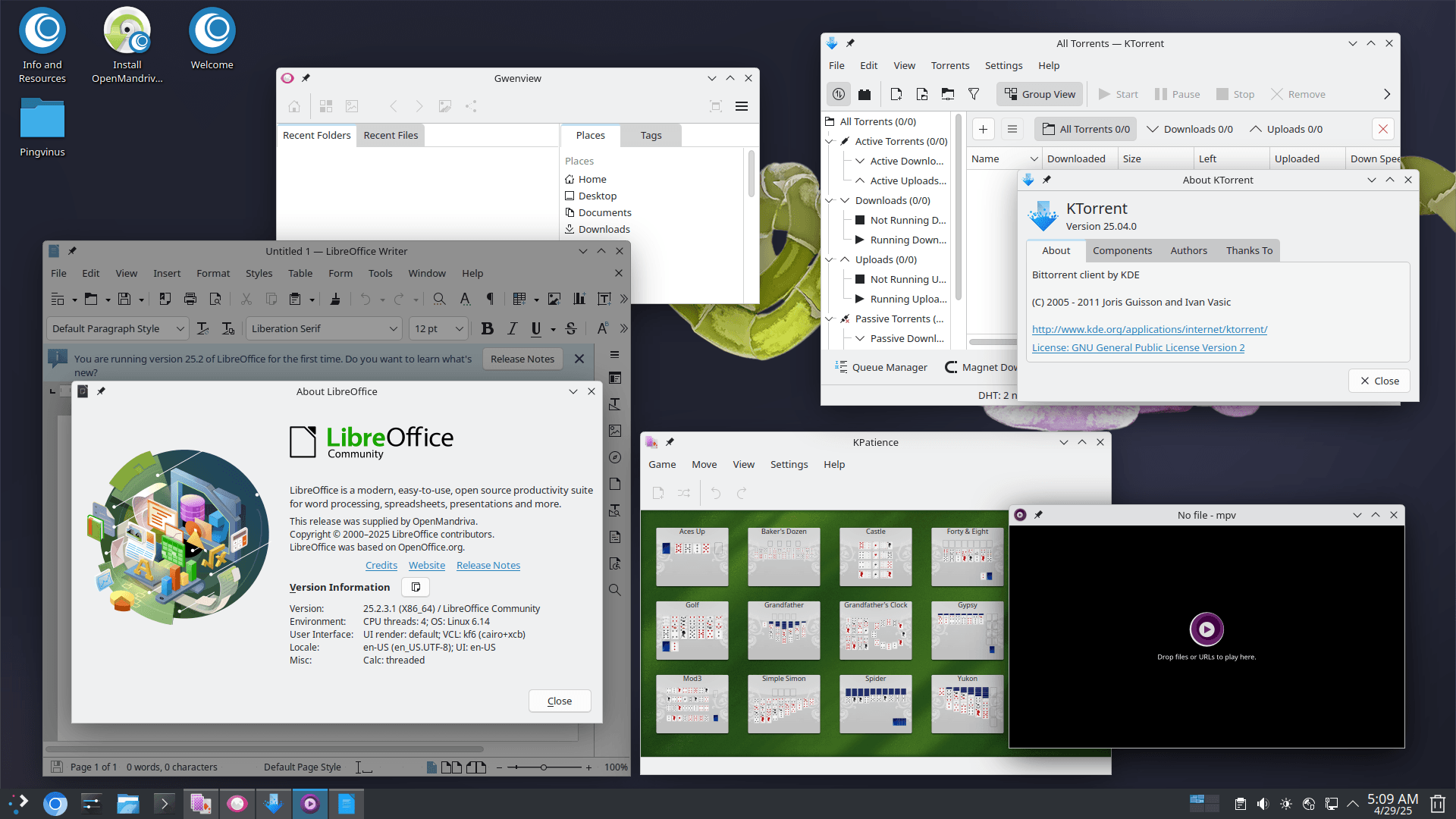
Task: Click the Find and Replace magnifier in Writer
Action: pos(439,299)
